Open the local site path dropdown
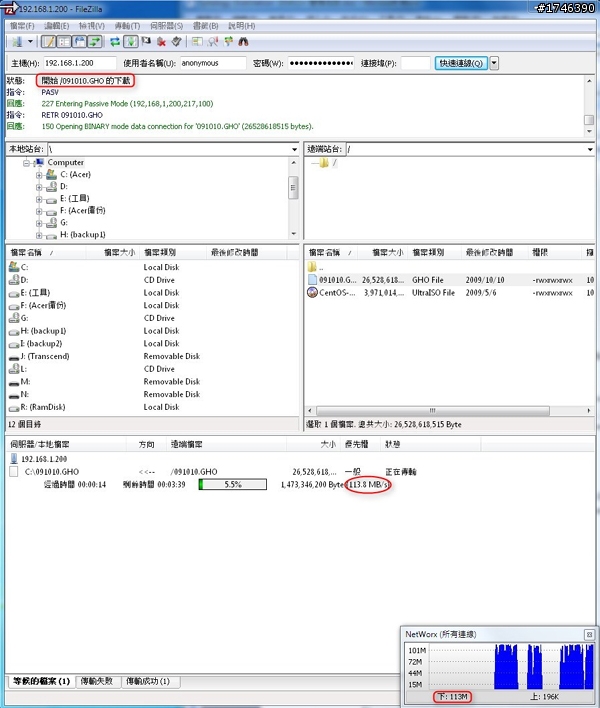Image resolution: width=600 pixels, height=708 pixels. coord(294,149)
